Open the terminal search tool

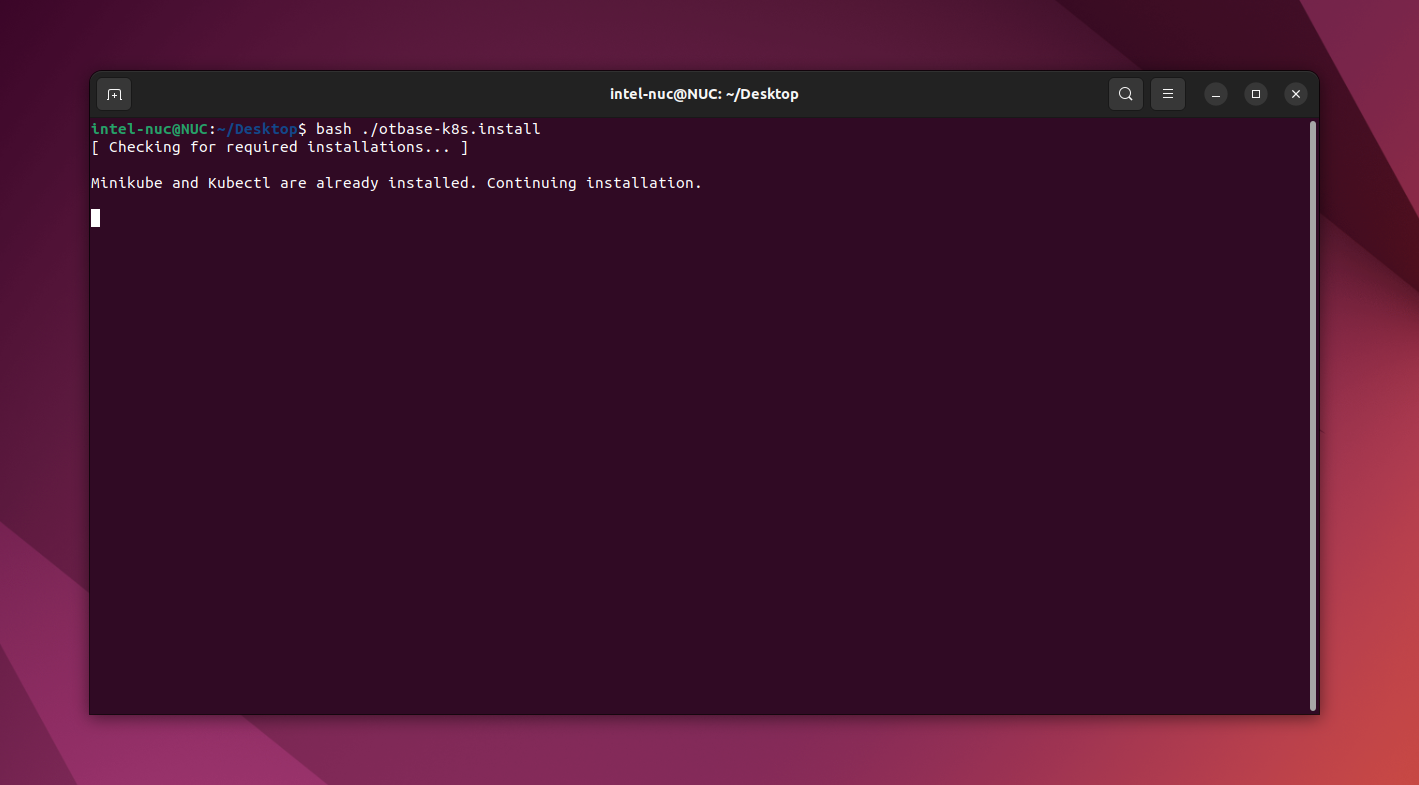1126,94
